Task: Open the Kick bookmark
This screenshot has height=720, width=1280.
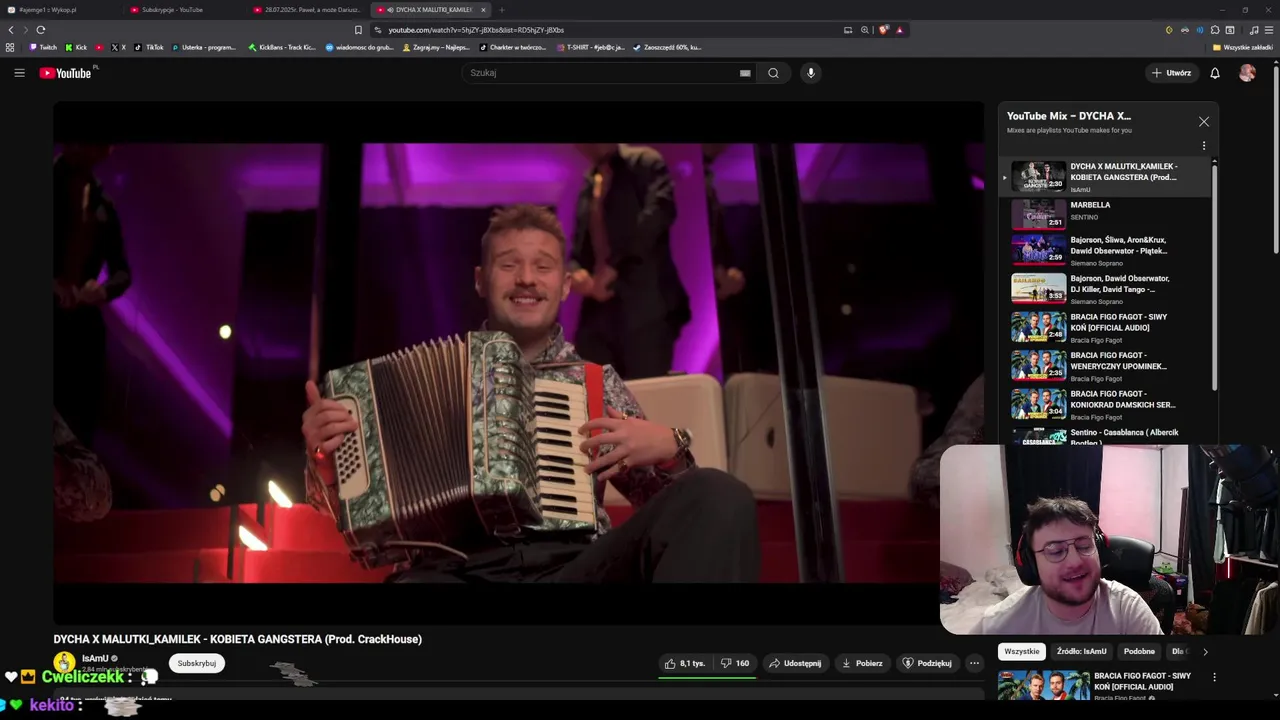Action: (x=77, y=47)
